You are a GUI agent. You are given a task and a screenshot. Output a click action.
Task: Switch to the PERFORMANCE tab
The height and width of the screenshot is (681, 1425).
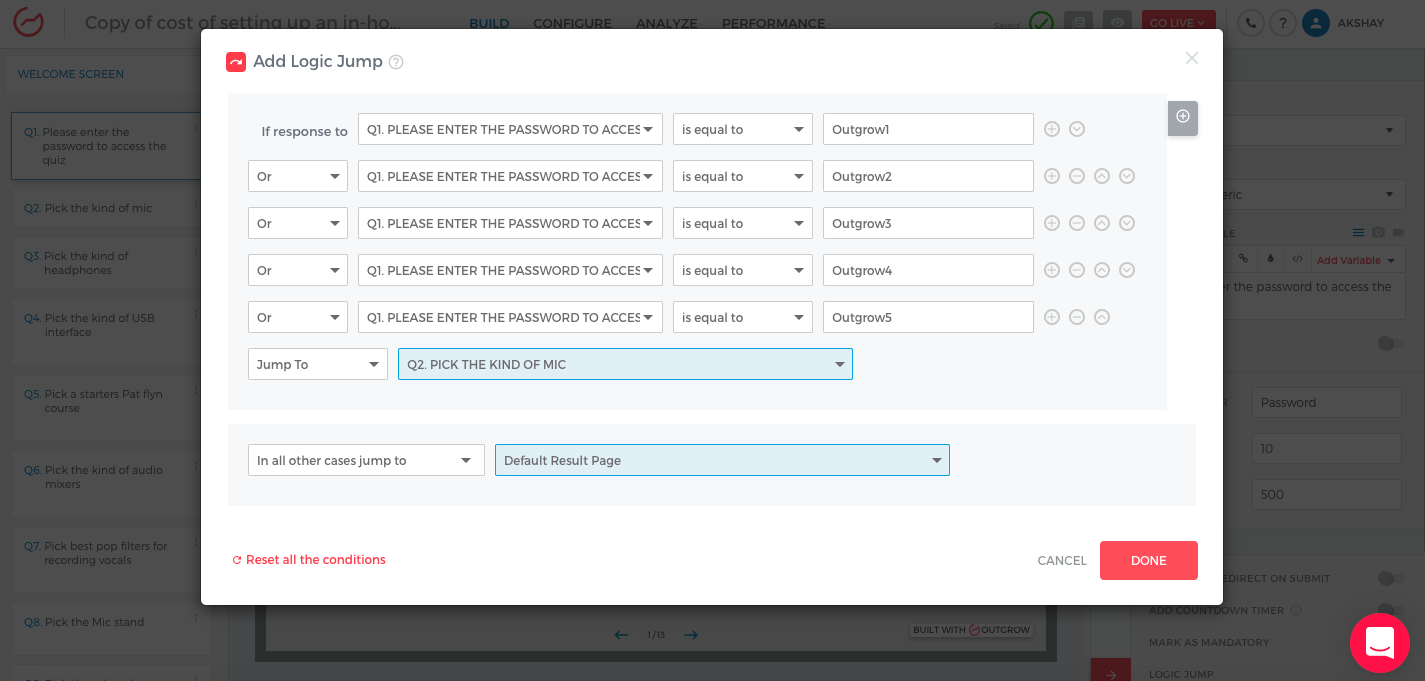pos(774,23)
